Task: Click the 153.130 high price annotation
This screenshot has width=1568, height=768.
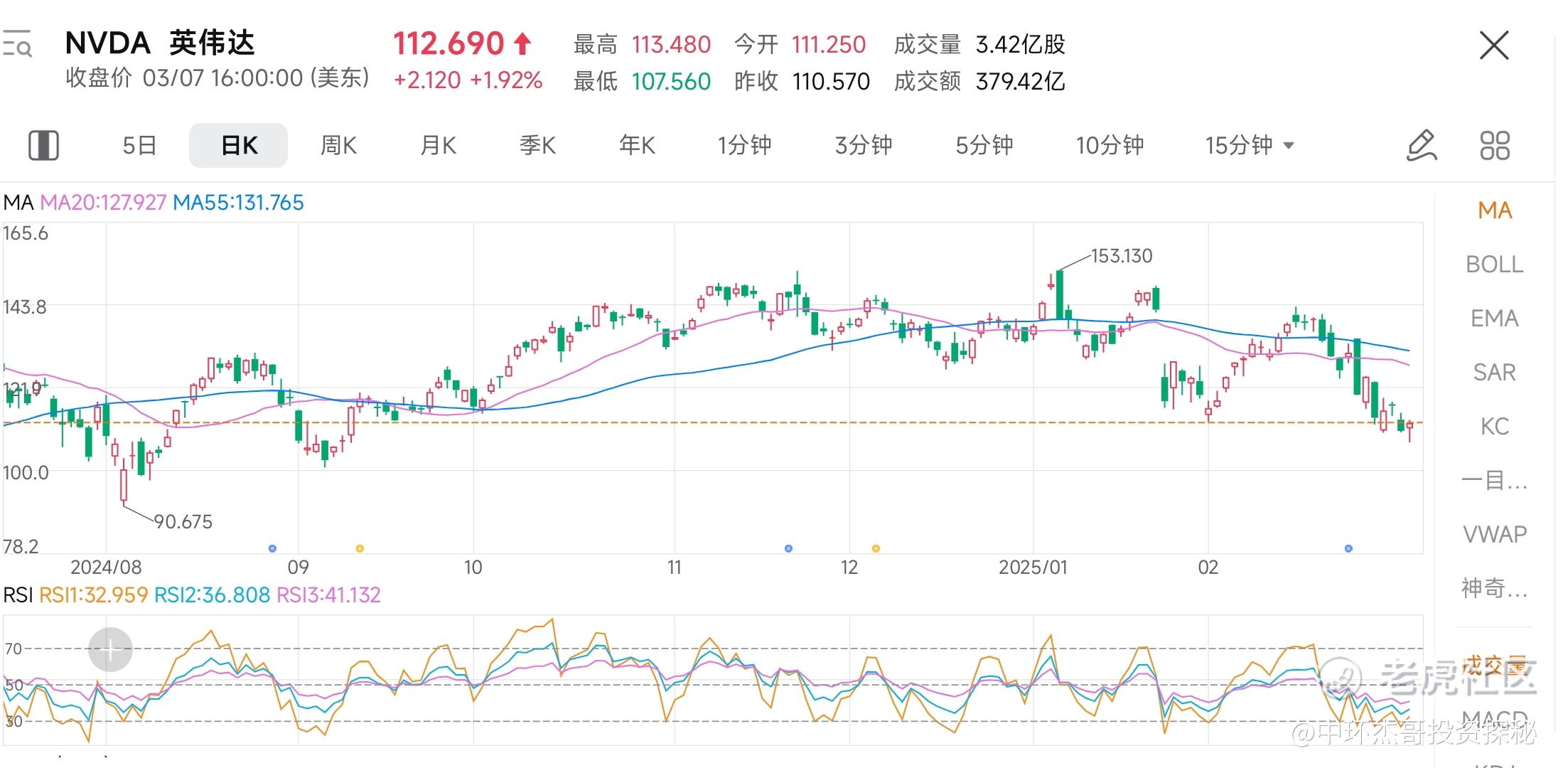Action: point(1122,256)
